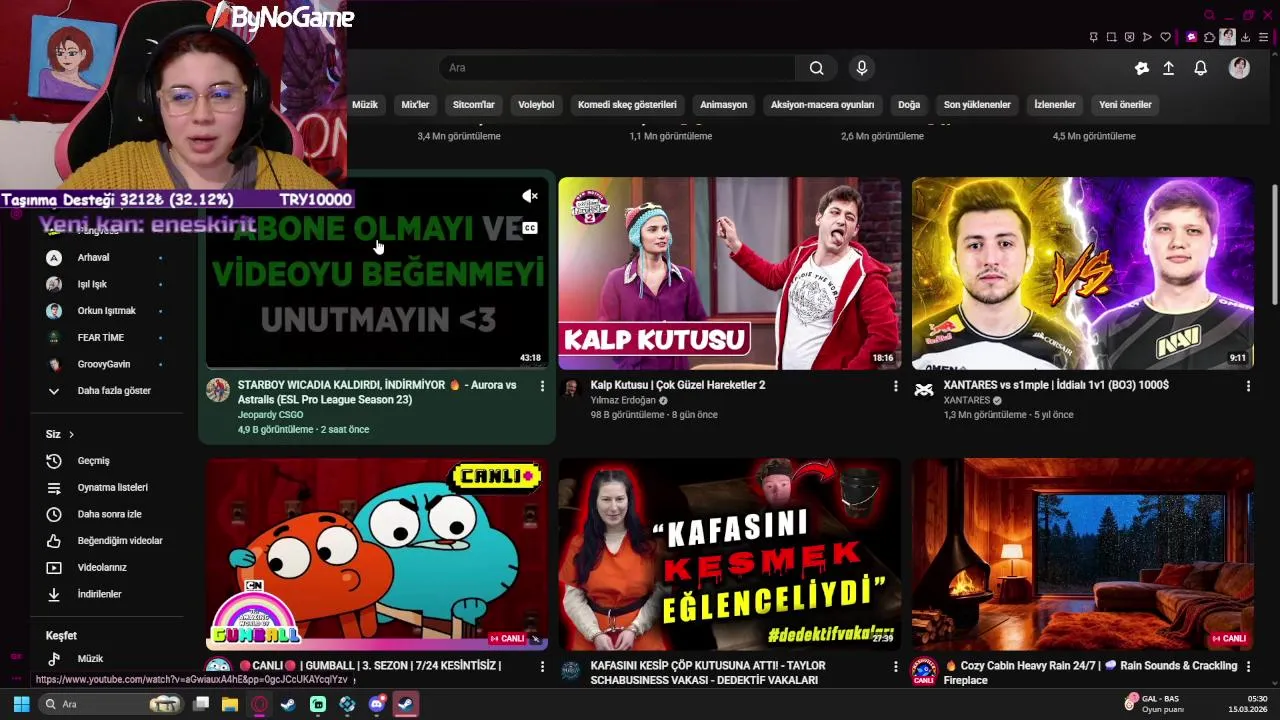Screen dimensions: 1280x720
Task: Click the page vertical scrollbar
Action: coord(1275,245)
